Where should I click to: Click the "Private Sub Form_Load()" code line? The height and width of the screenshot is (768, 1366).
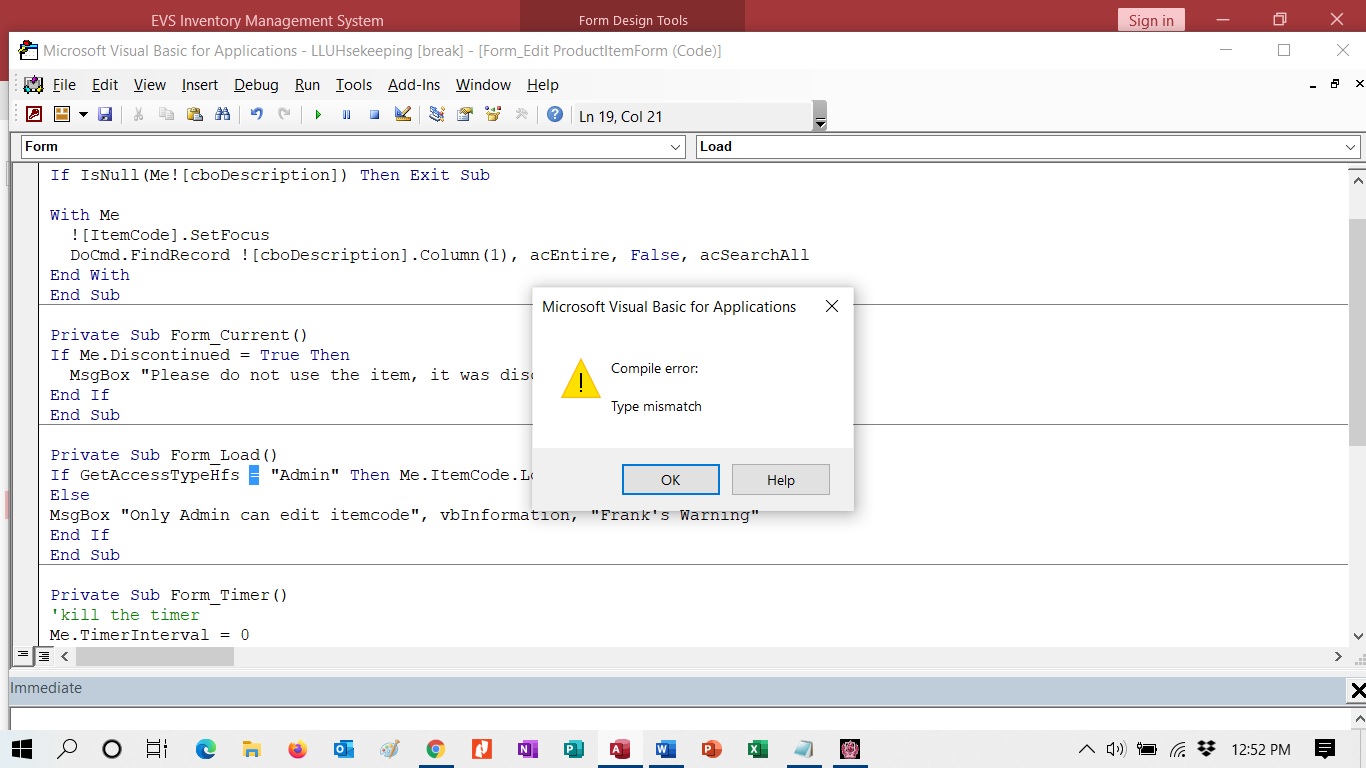[x=164, y=455]
